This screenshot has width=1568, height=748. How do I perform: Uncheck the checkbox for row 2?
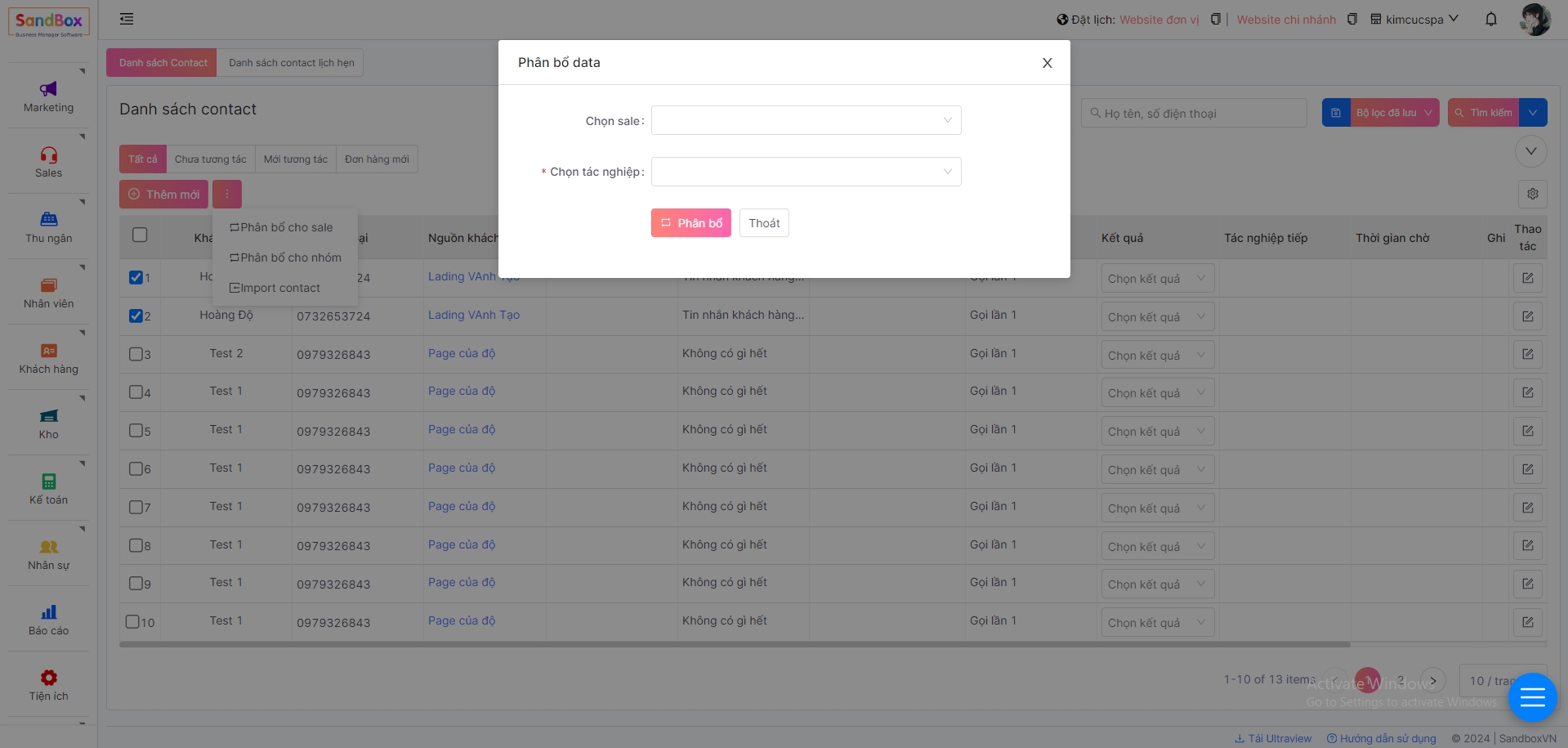point(136,316)
